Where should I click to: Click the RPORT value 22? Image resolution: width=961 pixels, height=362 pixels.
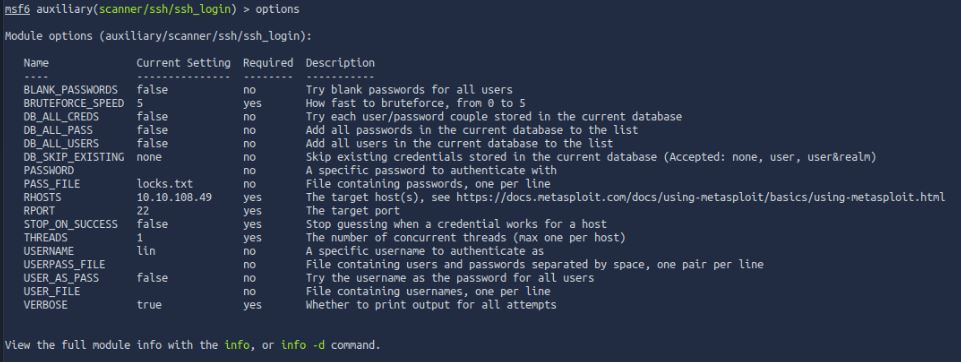143,211
